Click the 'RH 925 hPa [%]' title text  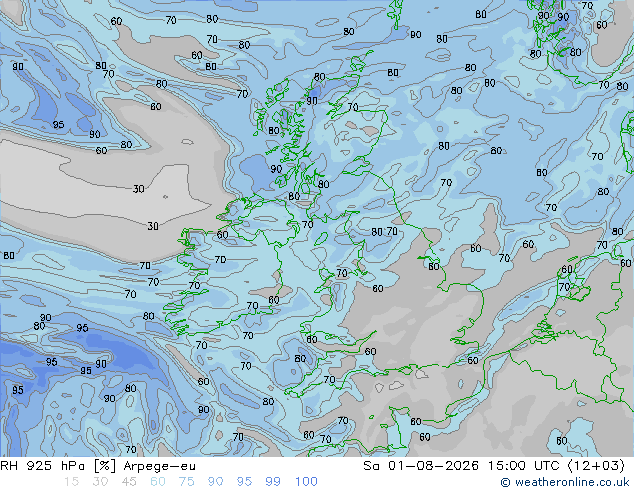58,466
